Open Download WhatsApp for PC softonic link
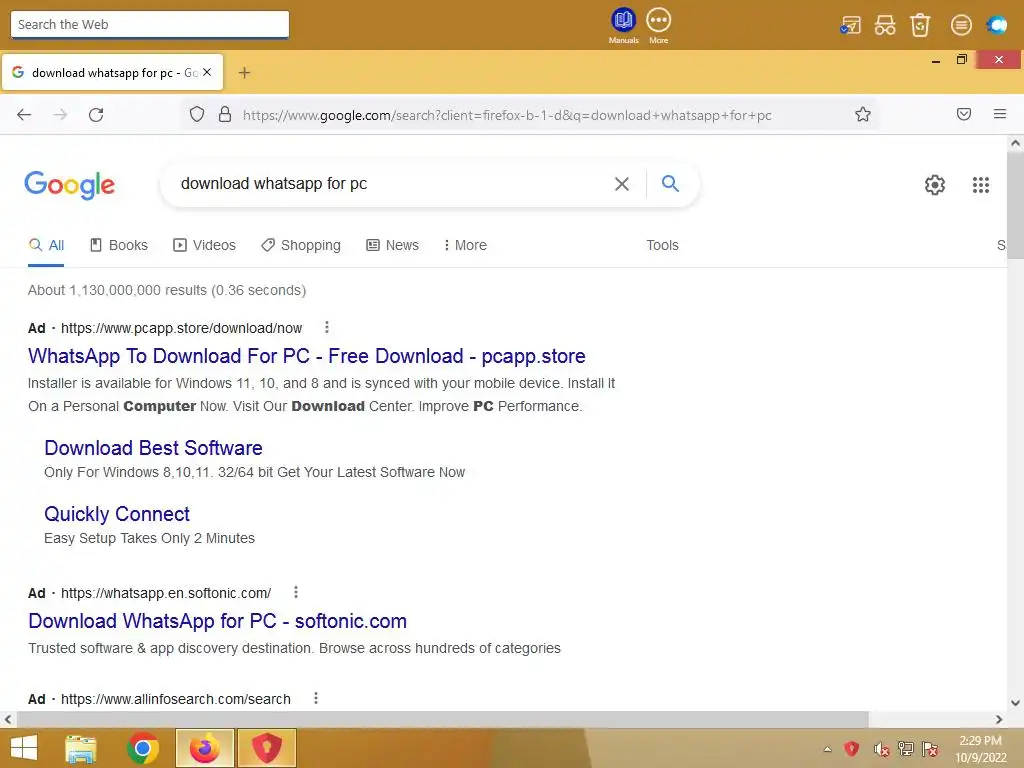 (x=217, y=621)
